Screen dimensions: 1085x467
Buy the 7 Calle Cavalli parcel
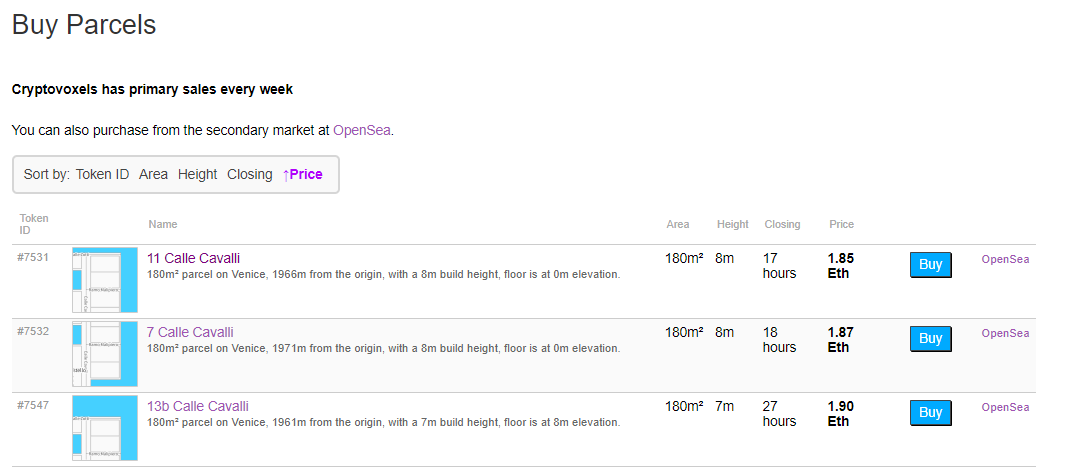point(930,339)
